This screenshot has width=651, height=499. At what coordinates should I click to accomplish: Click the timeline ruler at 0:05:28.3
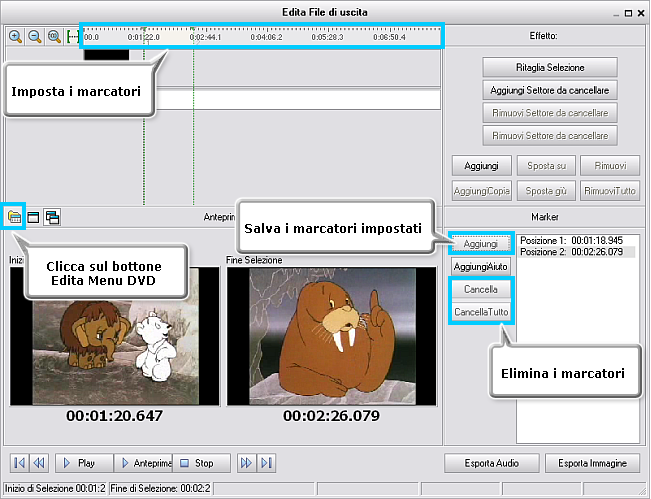tap(328, 37)
